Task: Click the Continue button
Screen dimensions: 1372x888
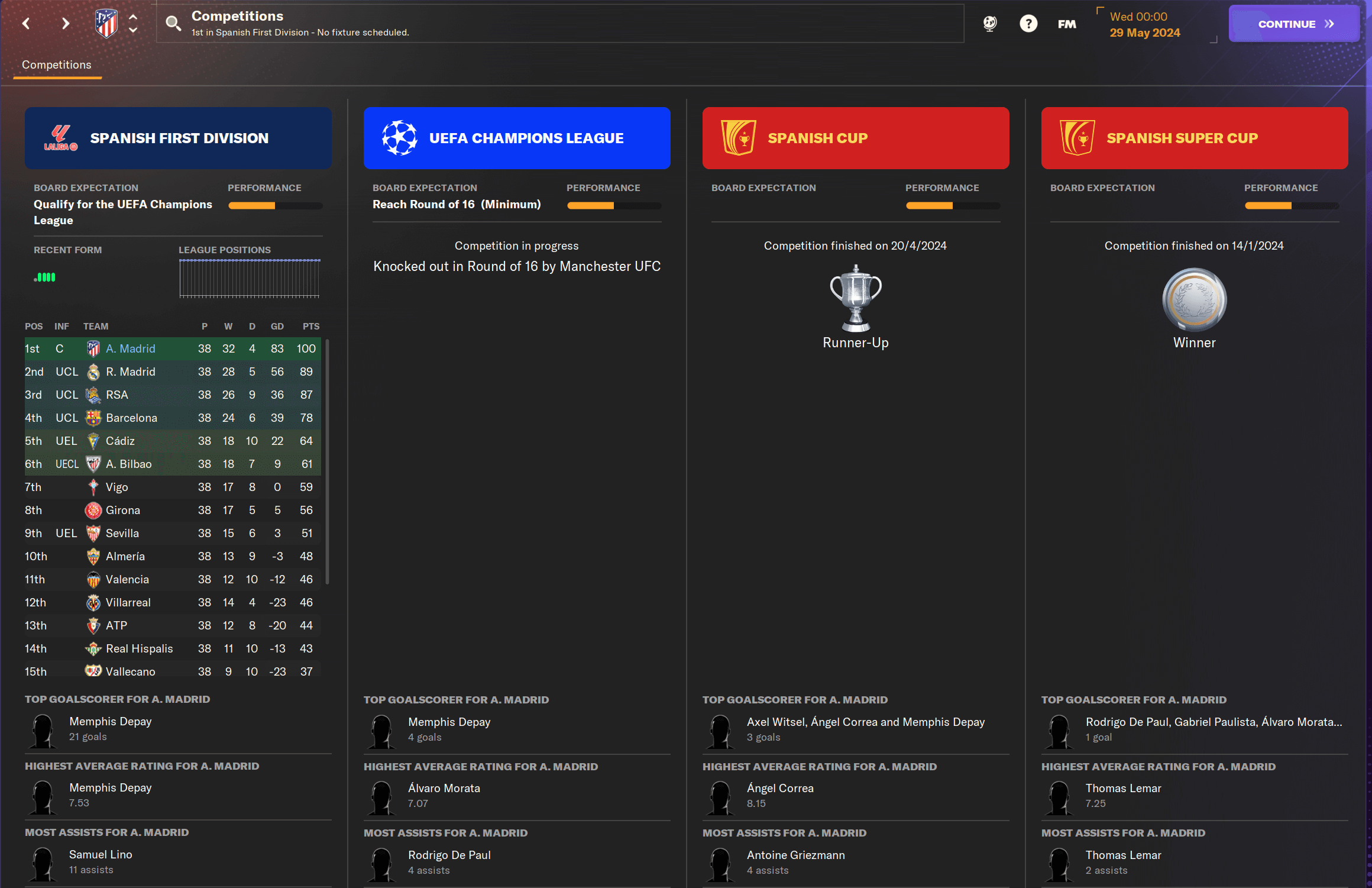Action: point(1294,24)
